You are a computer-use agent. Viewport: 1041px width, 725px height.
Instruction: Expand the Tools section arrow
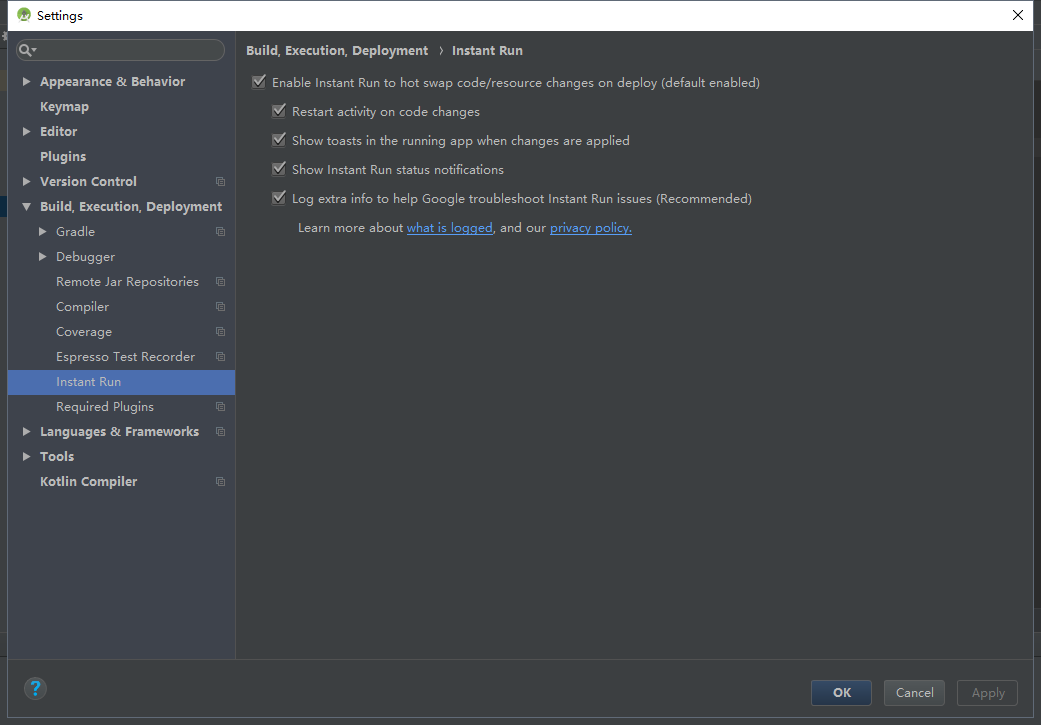(x=27, y=457)
